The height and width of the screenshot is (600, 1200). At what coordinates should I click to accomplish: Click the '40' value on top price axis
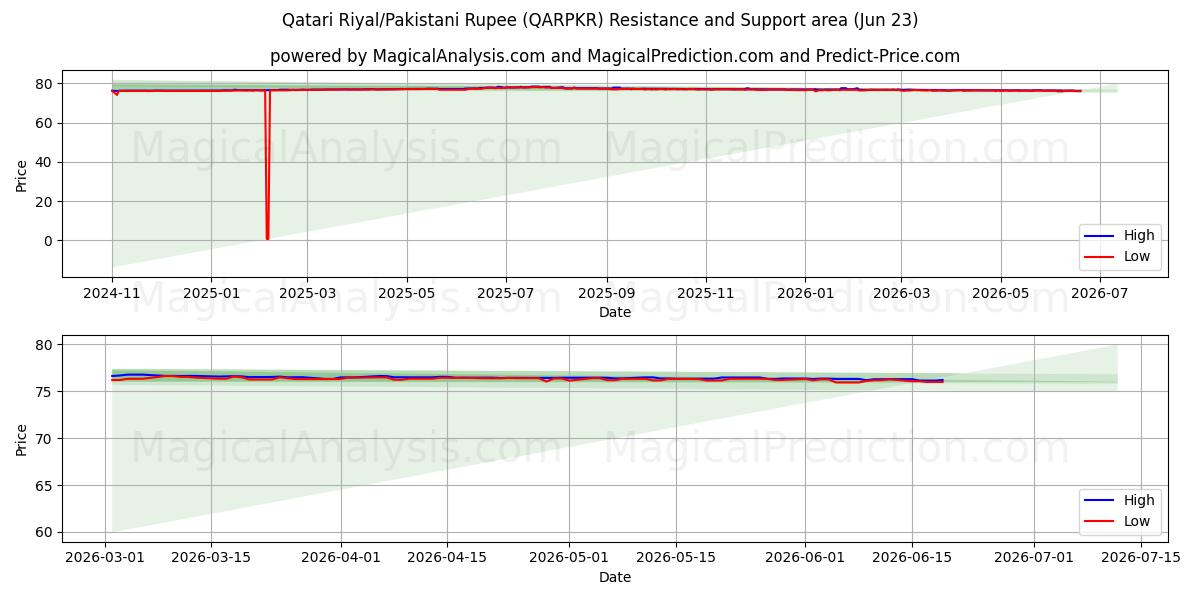pos(46,162)
